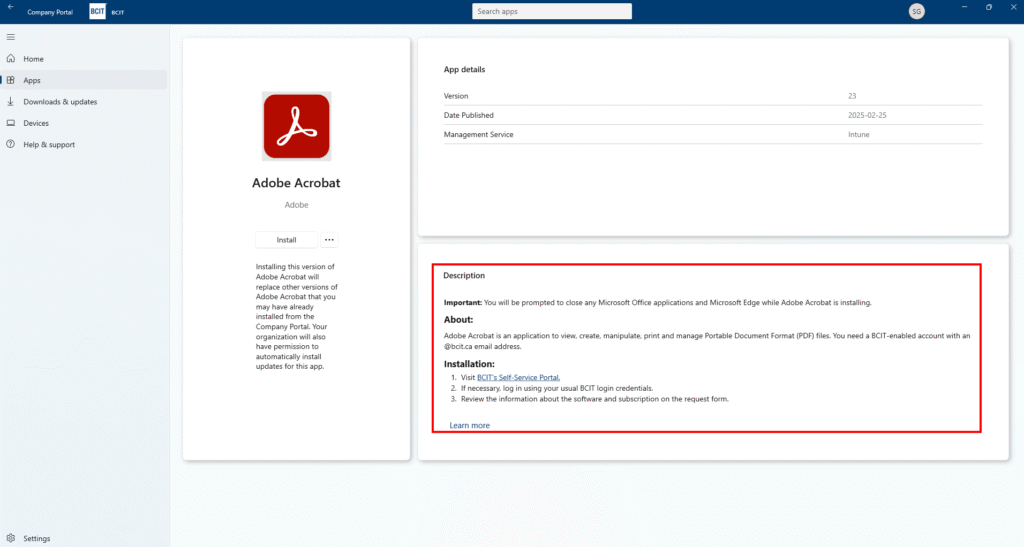The height and width of the screenshot is (547, 1024).
Task: Open Settings gear at bottom left
Action: [11, 538]
